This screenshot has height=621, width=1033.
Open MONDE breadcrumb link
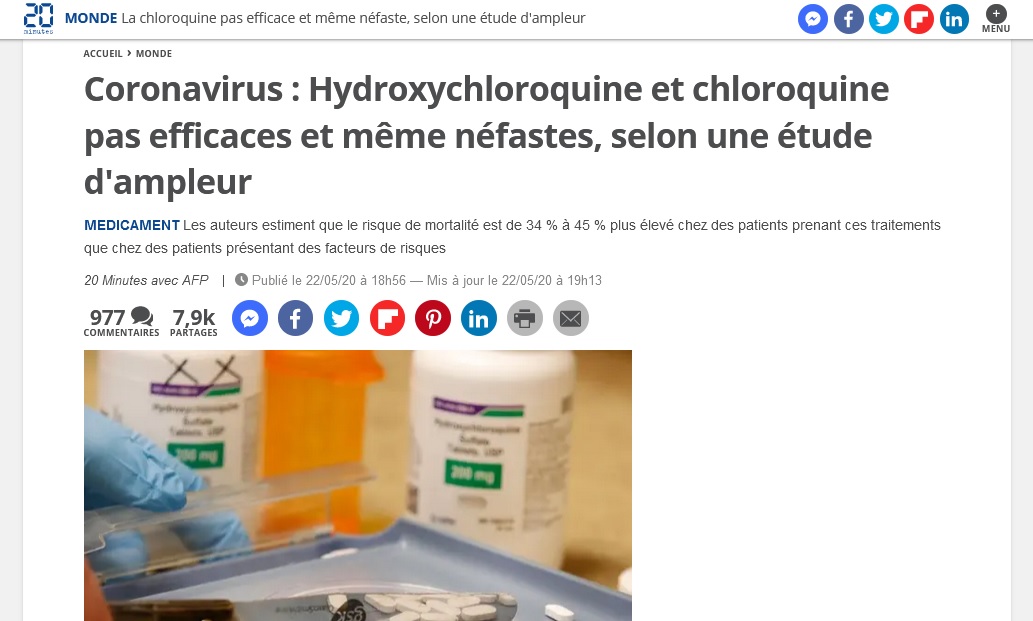coord(154,53)
